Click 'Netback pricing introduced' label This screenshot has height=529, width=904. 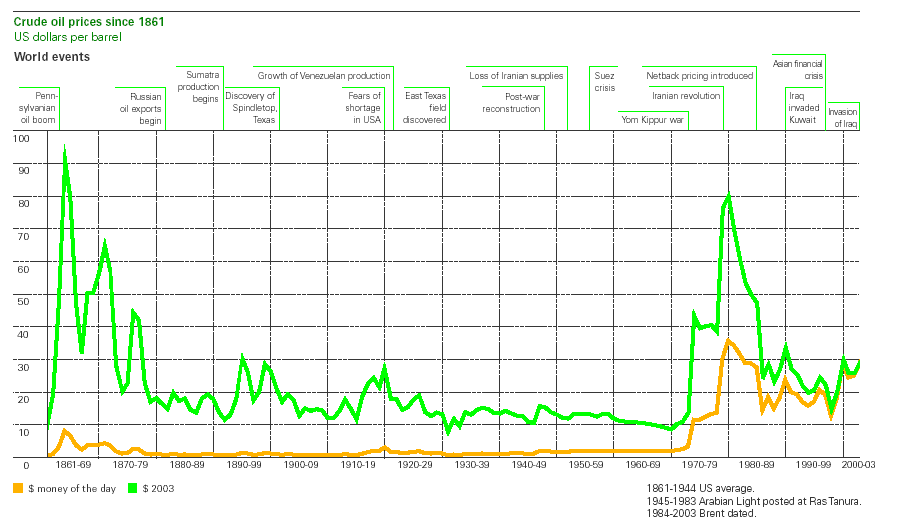click(699, 75)
